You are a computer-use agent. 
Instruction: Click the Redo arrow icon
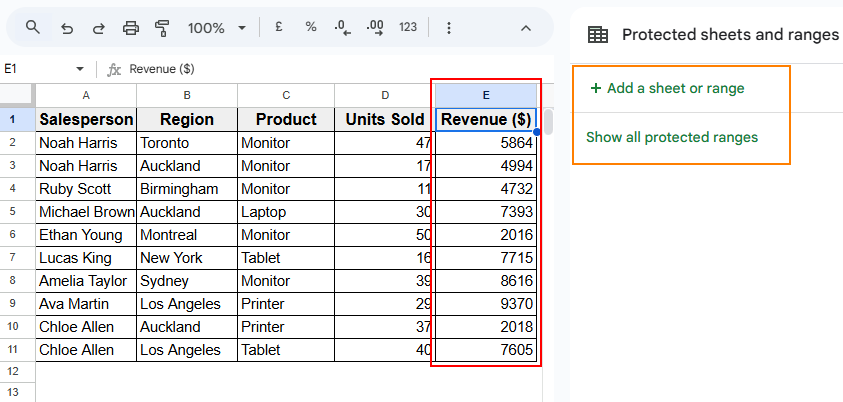tap(98, 28)
